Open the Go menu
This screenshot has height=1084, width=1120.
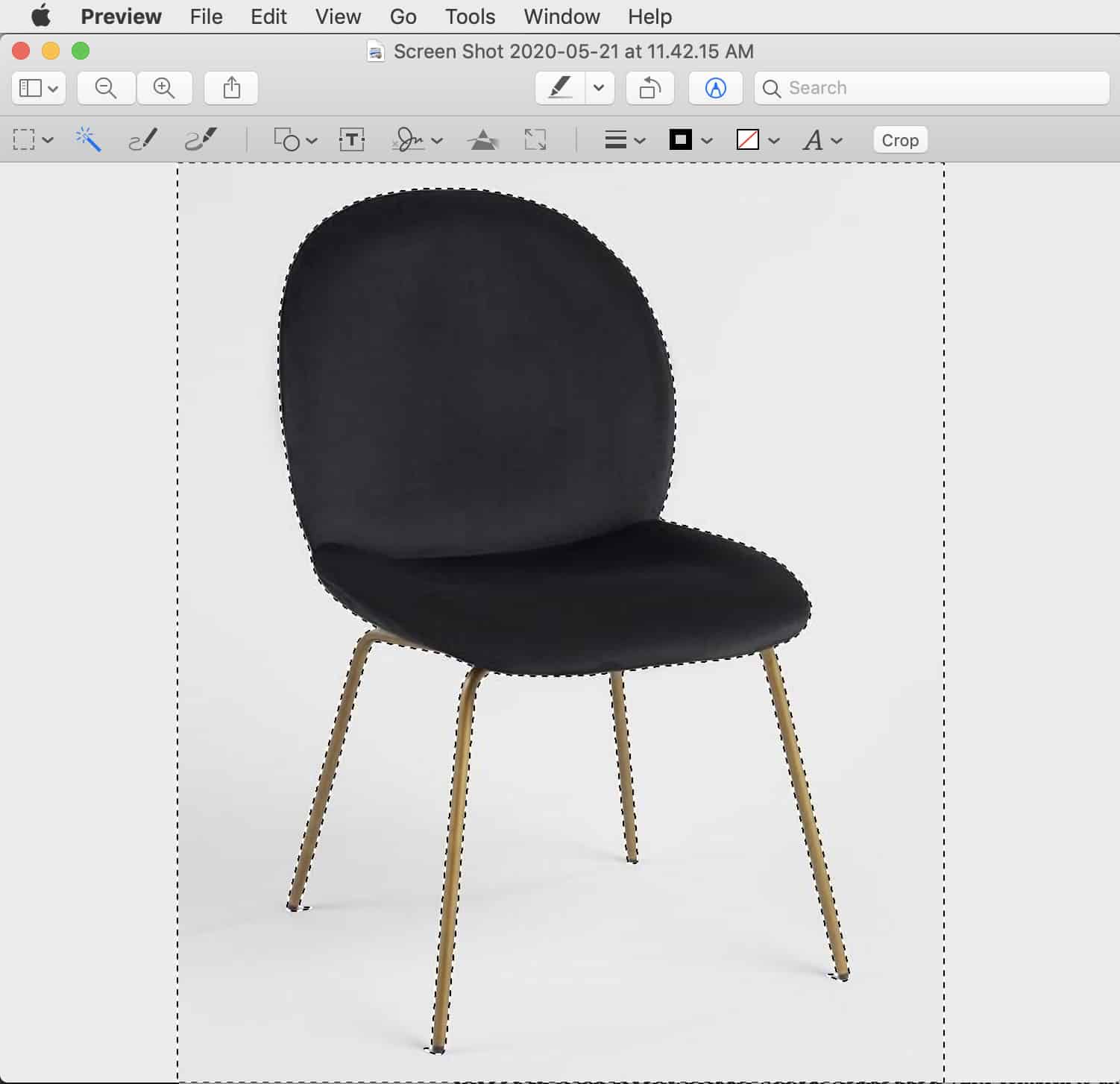[403, 16]
